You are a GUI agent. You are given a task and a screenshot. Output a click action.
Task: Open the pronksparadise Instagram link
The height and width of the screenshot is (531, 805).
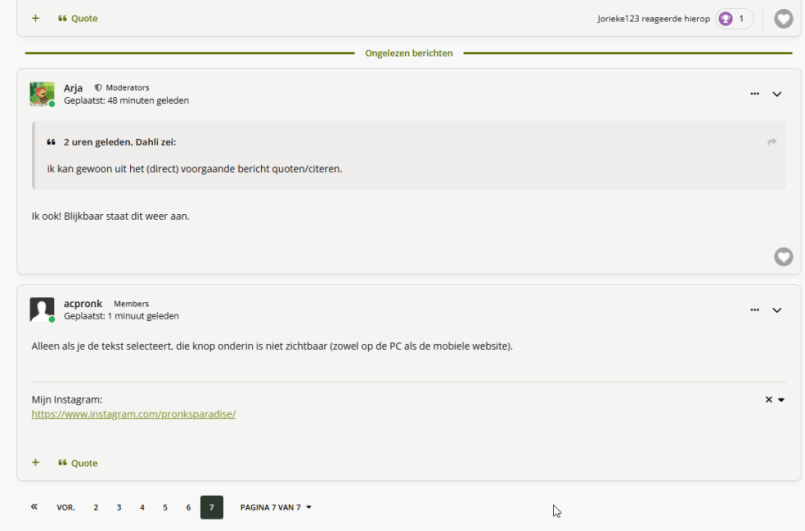(x=133, y=413)
